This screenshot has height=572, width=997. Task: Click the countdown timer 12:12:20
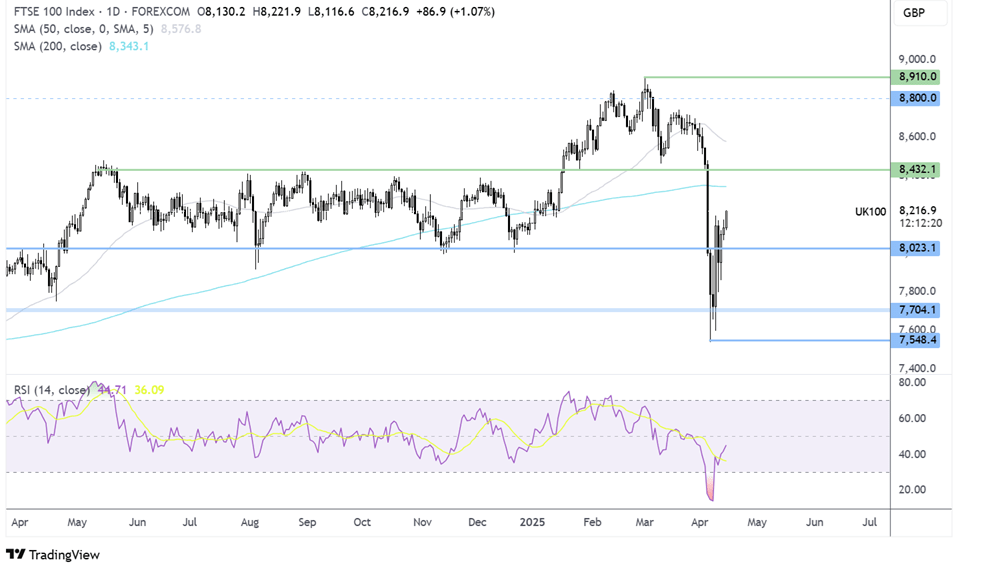point(921,223)
